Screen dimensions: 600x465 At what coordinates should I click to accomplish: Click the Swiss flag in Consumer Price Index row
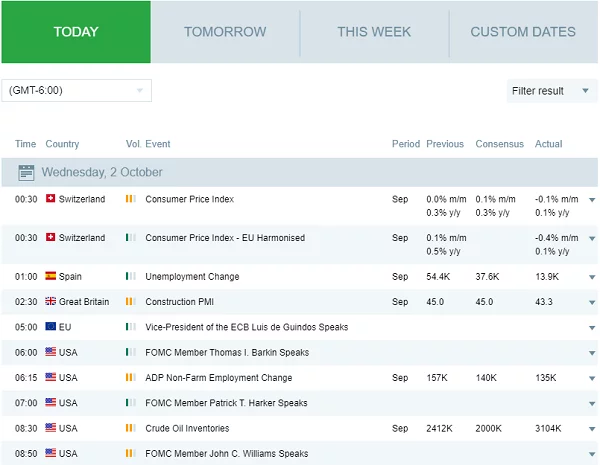(51, 198)
